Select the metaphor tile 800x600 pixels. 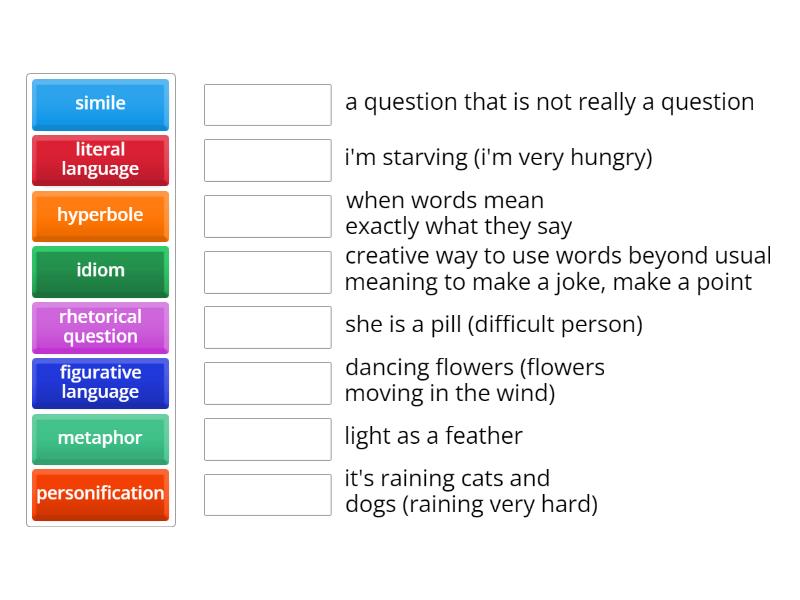point(100,439)
